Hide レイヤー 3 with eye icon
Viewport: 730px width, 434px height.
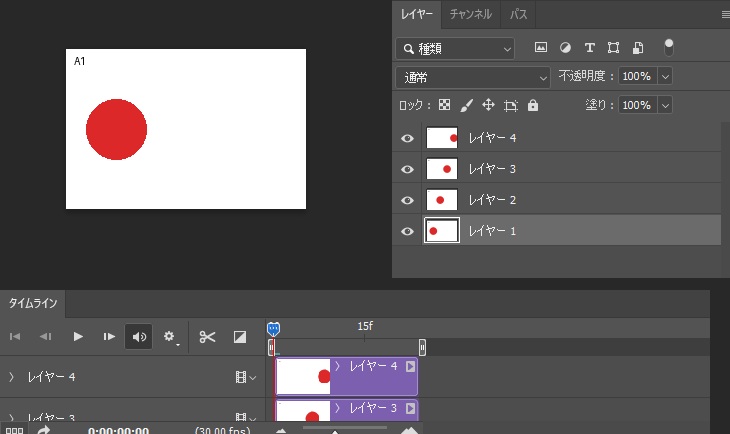407,169
